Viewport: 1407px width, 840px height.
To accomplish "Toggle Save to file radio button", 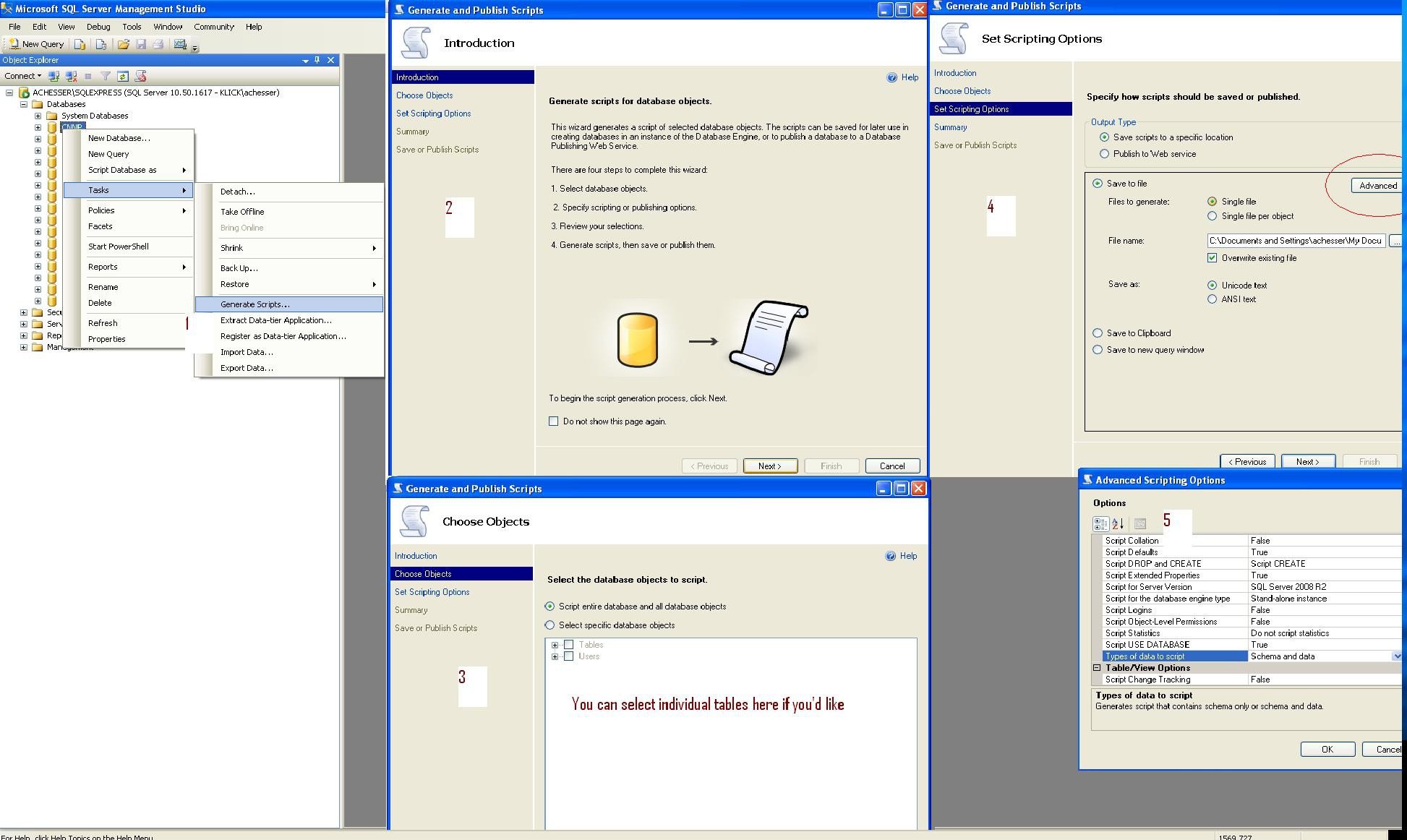I will pos(1097,183).
